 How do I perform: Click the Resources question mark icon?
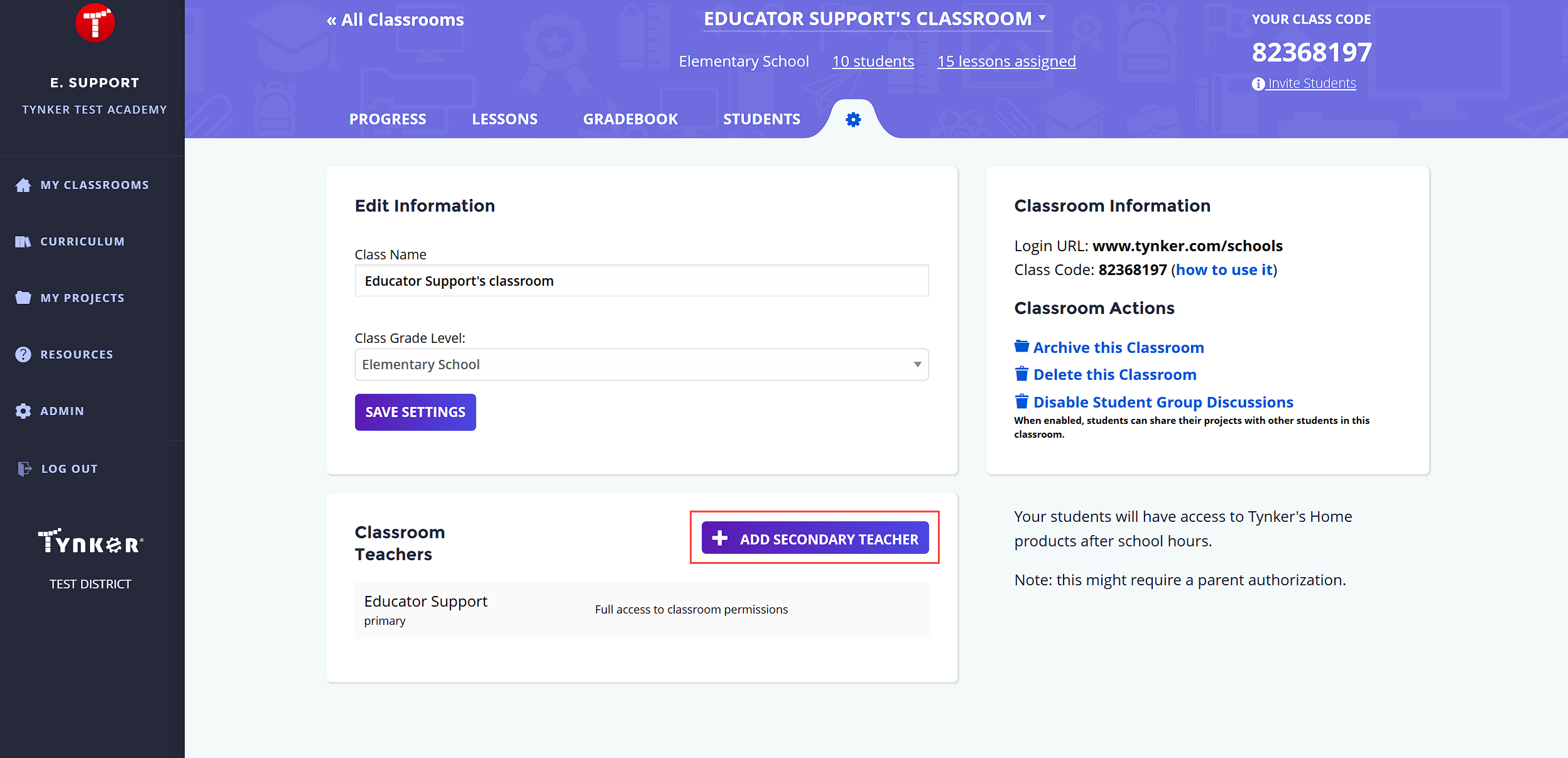pos(23,354)
